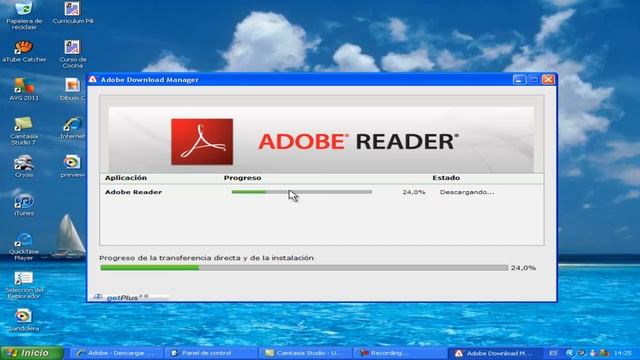Switch to the Camtasia Studio taskbar window

coord(304,353)
